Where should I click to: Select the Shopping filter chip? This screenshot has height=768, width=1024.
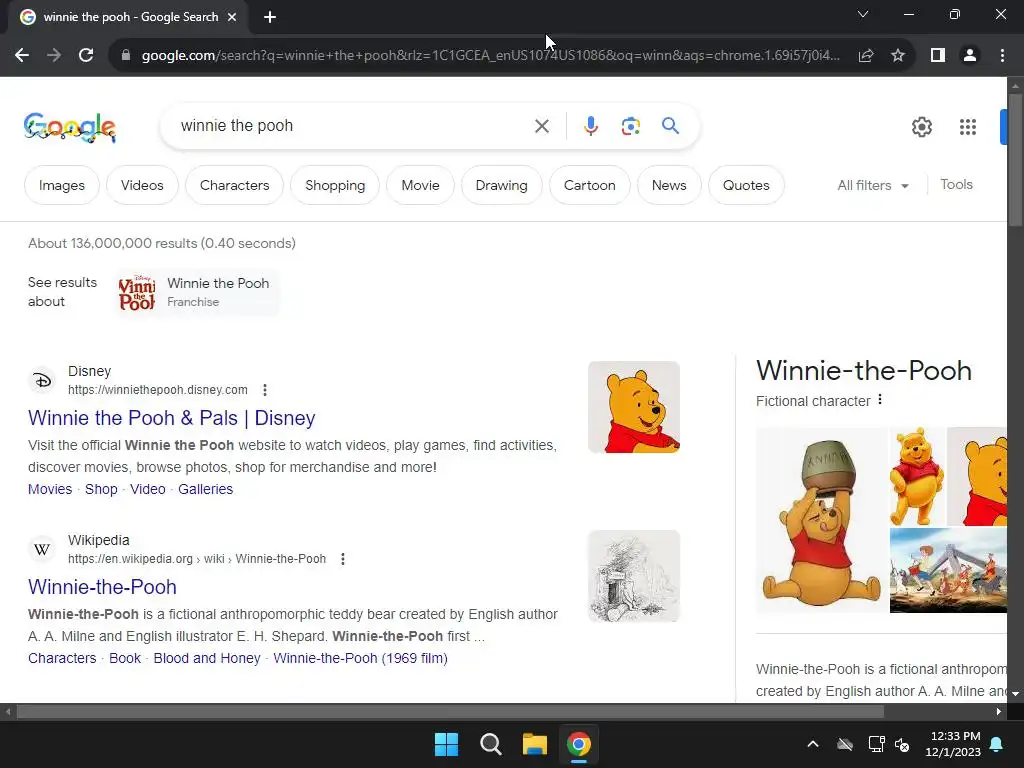pyautogui.click(x=335, y=185)
